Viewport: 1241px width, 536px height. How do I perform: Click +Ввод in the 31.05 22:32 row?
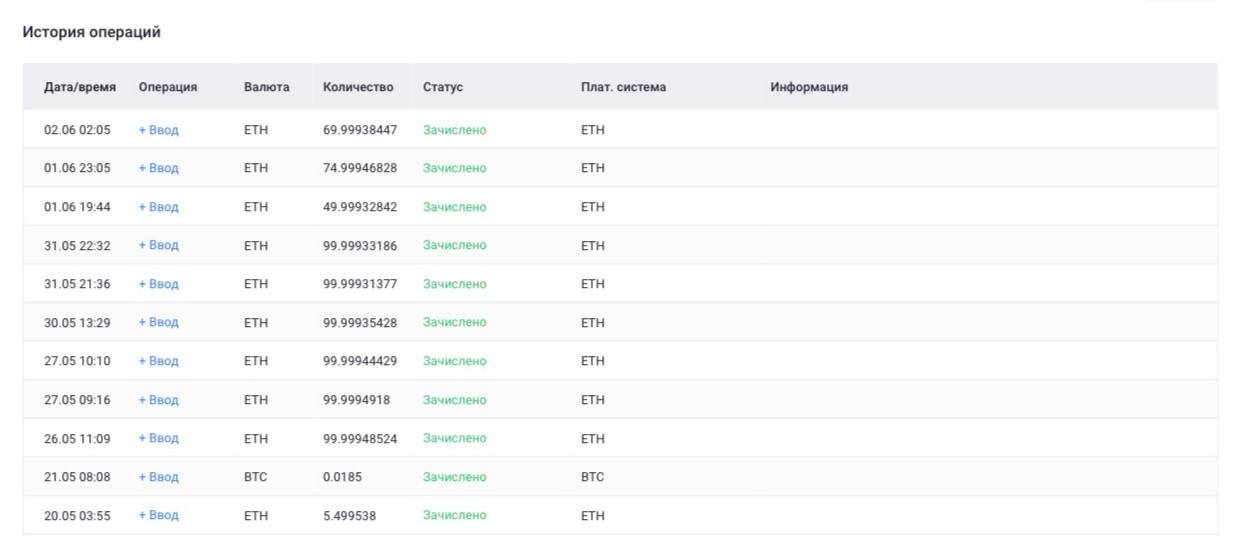pos(158,245)
